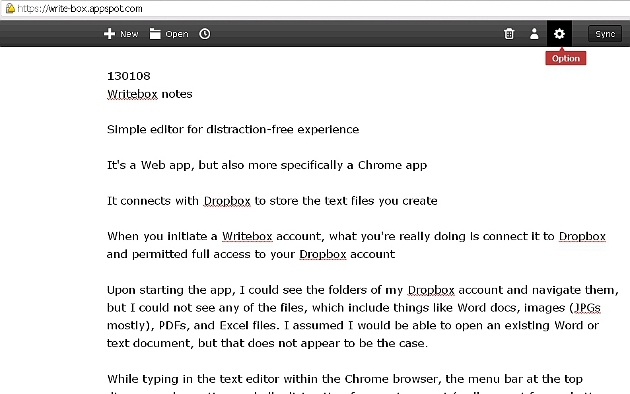This screenshot has width=630, height=394.
Task: Delete the document with the trash icon
Action: [509, 34]
